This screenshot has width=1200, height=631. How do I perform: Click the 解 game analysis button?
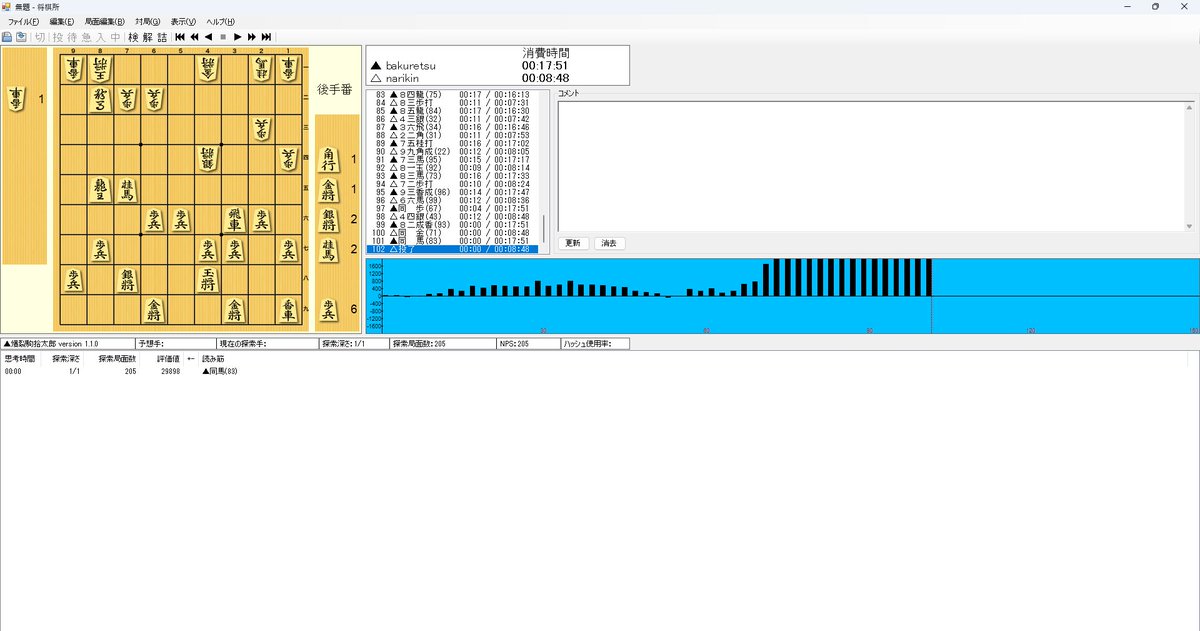tap(148, 37)
